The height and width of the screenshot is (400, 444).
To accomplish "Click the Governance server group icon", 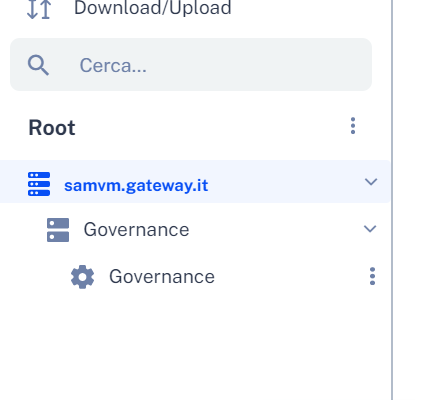I will [58, 230].
